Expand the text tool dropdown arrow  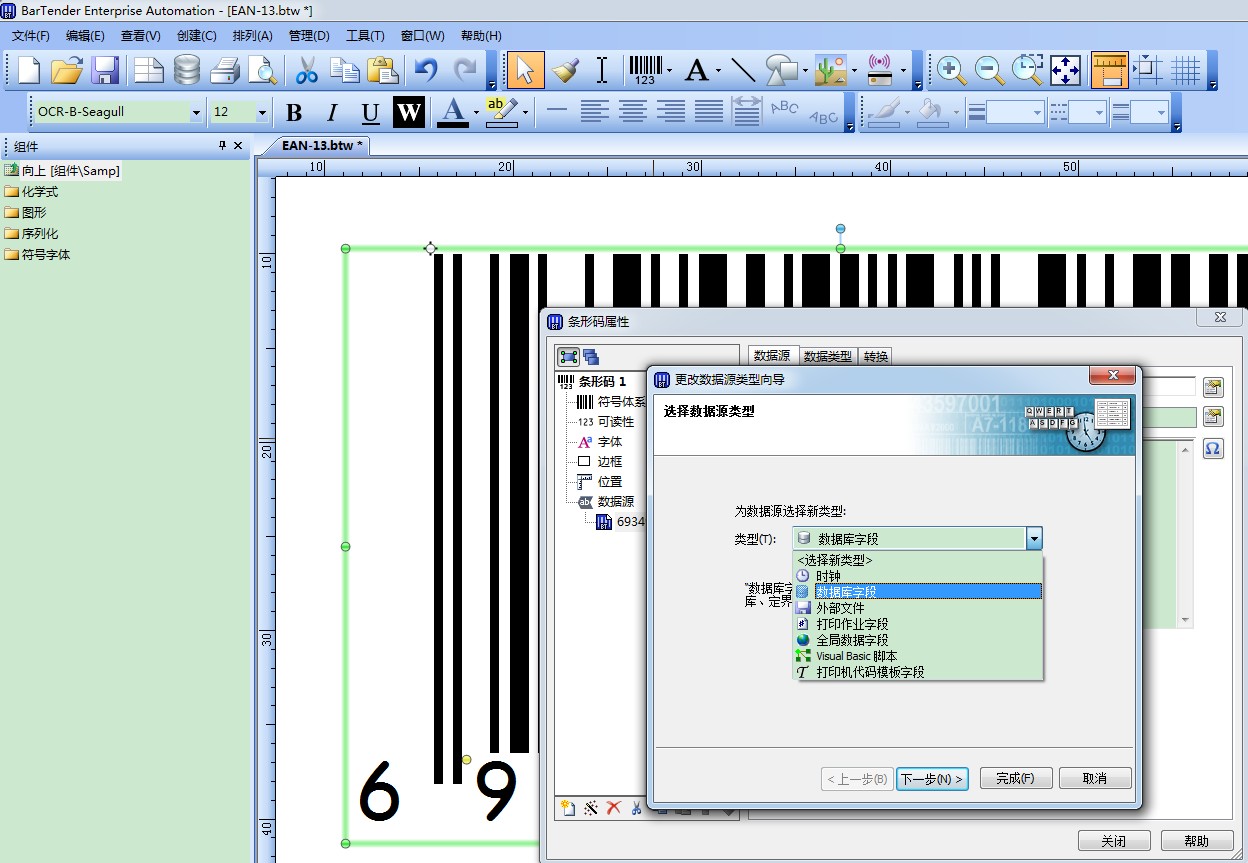click(x=718, y=72)
